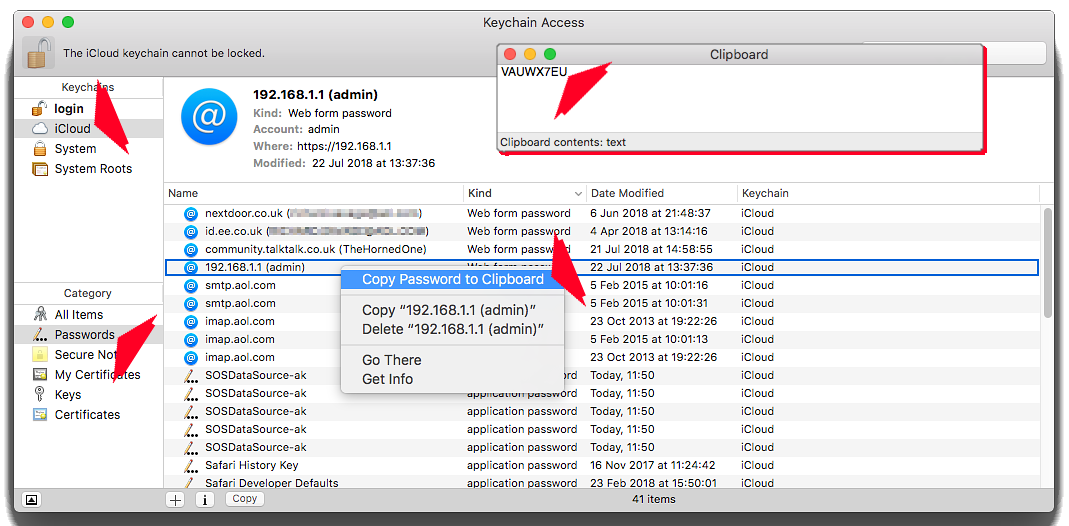Choose Get Info from the context menu
Viewport: 1069px width, 526px height.
pos(387,379)
